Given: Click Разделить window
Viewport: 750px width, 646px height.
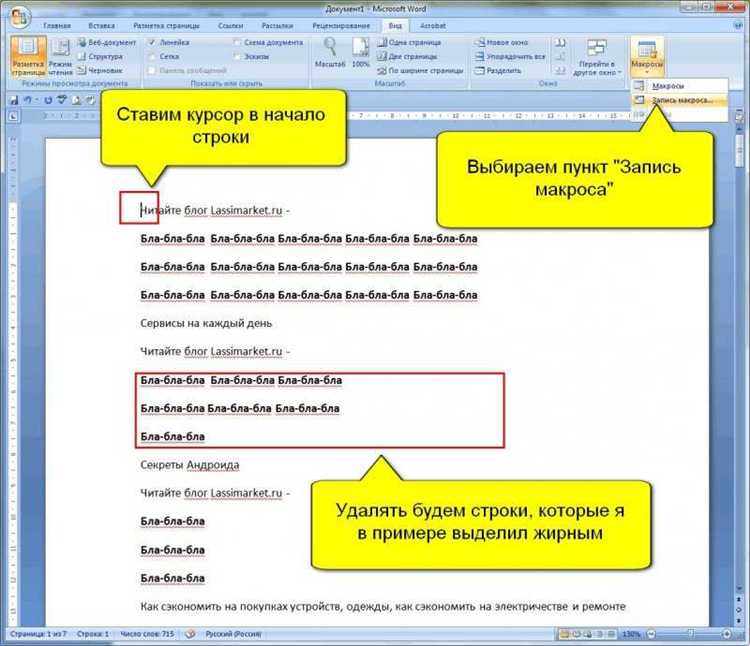Looking at the screenshot, I should (497, 71).
